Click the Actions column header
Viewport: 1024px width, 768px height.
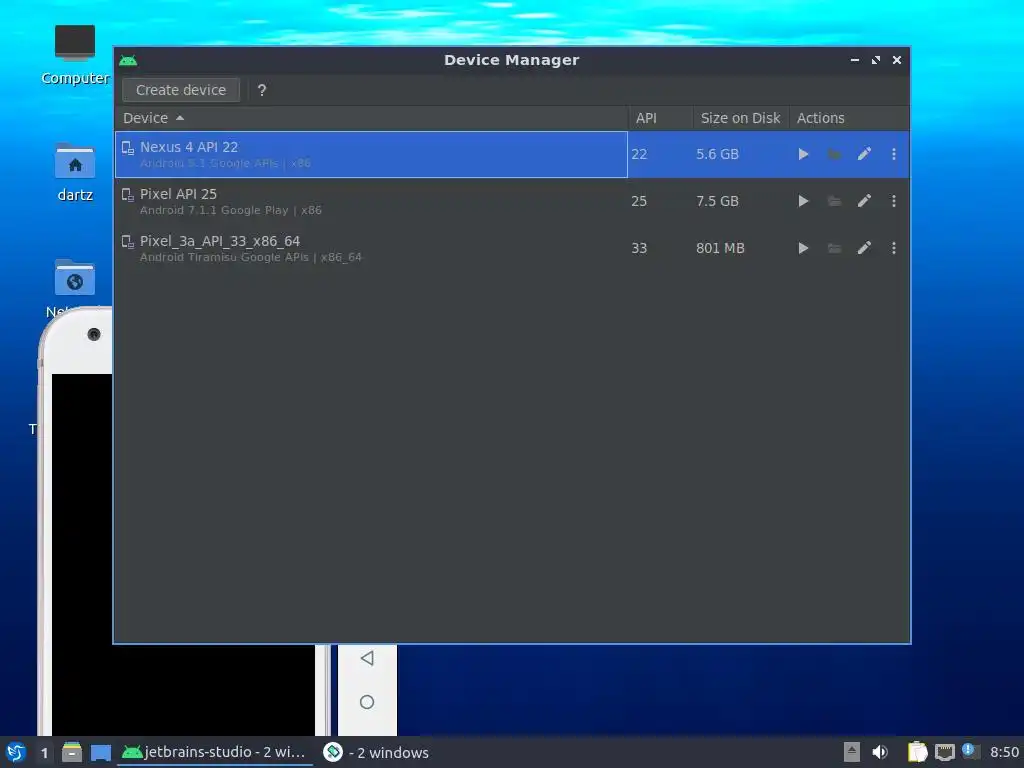tap(849, 118)
